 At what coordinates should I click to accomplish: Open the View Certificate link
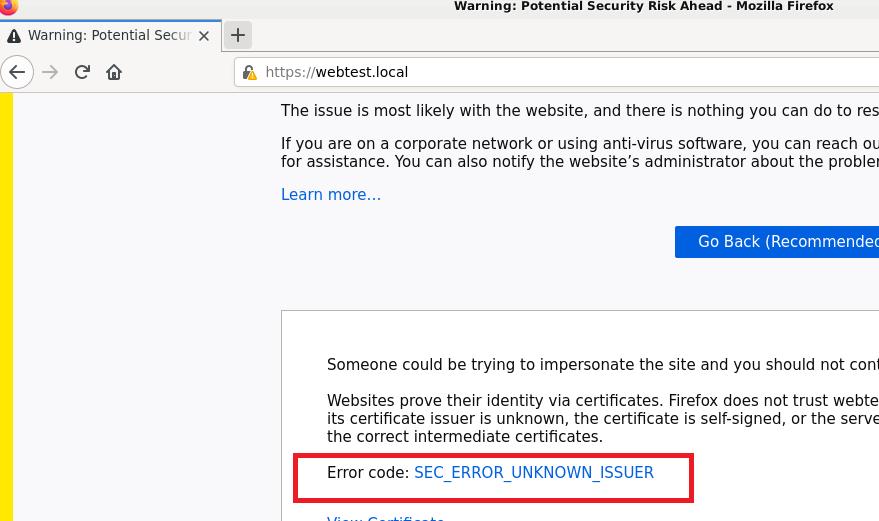[385, 518]
